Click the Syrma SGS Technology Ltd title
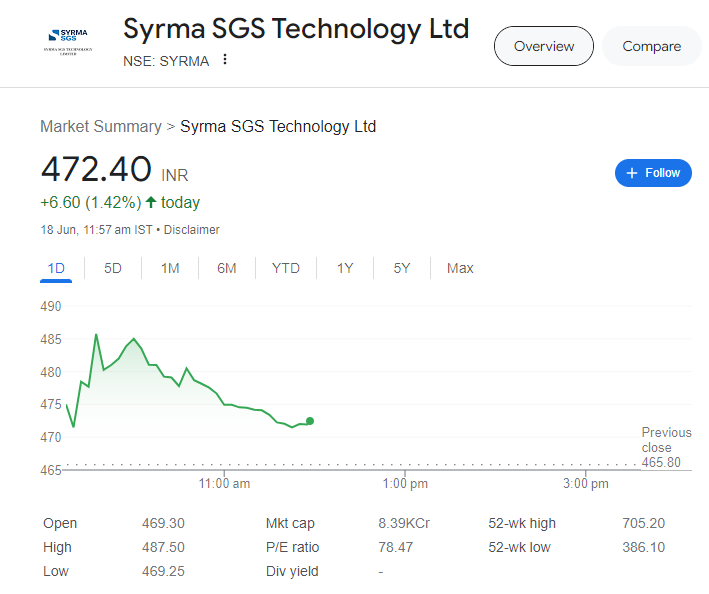 pyautogui.click(x=296, y=29)
